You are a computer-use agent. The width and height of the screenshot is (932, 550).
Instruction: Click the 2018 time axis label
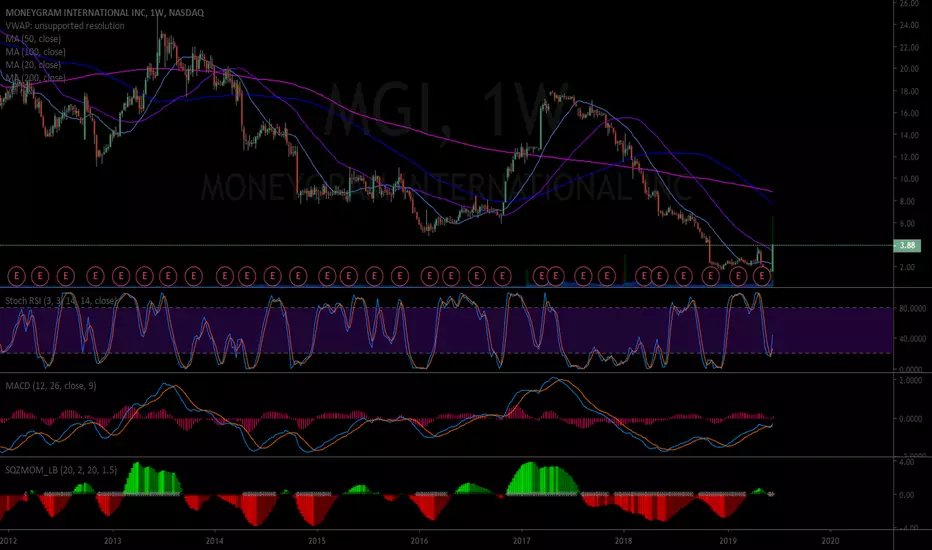624,540
